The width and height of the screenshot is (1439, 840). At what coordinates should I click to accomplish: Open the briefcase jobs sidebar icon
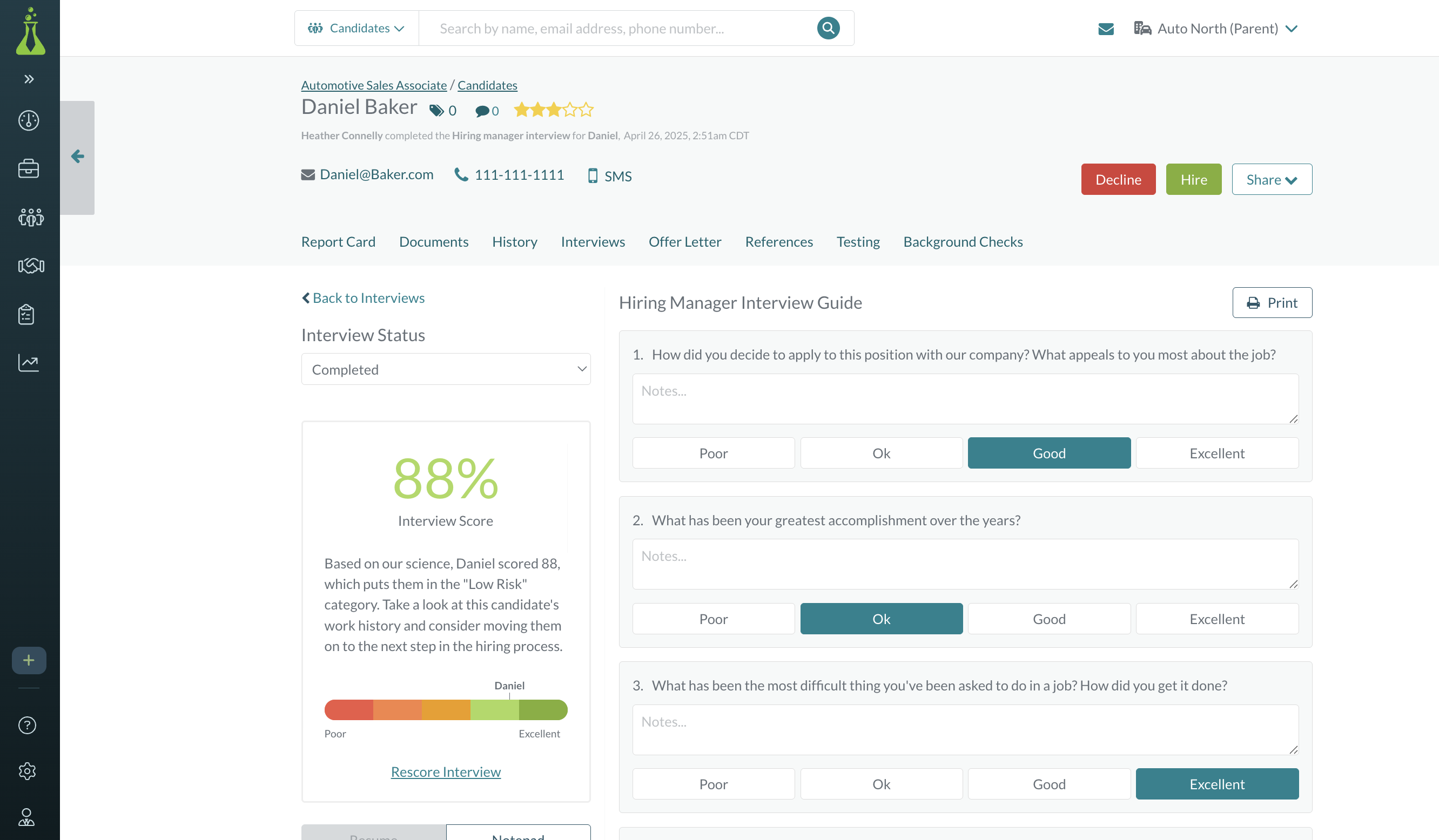click(29, 168)
